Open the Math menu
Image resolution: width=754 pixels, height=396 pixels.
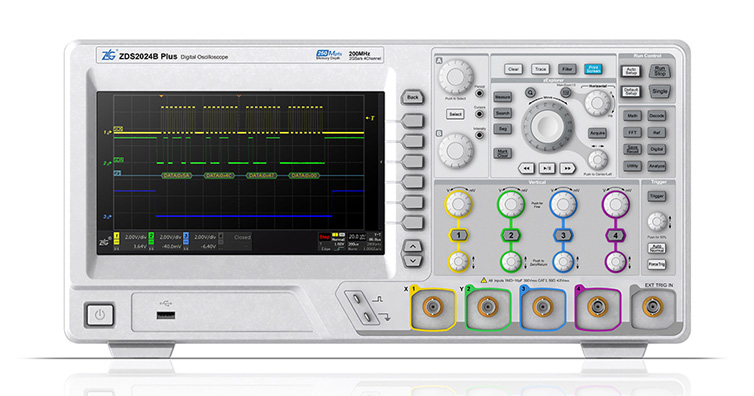pos(632,116)
